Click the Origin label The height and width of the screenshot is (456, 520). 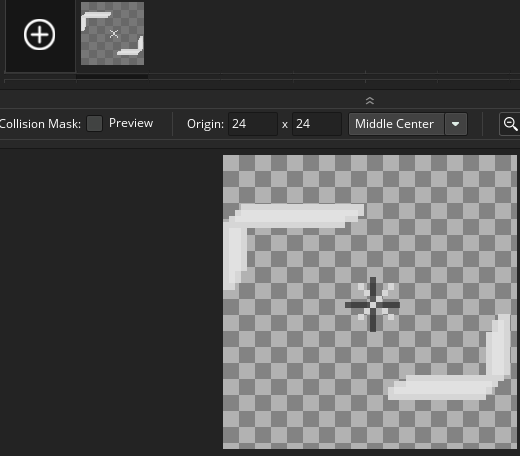pos(205,124)
